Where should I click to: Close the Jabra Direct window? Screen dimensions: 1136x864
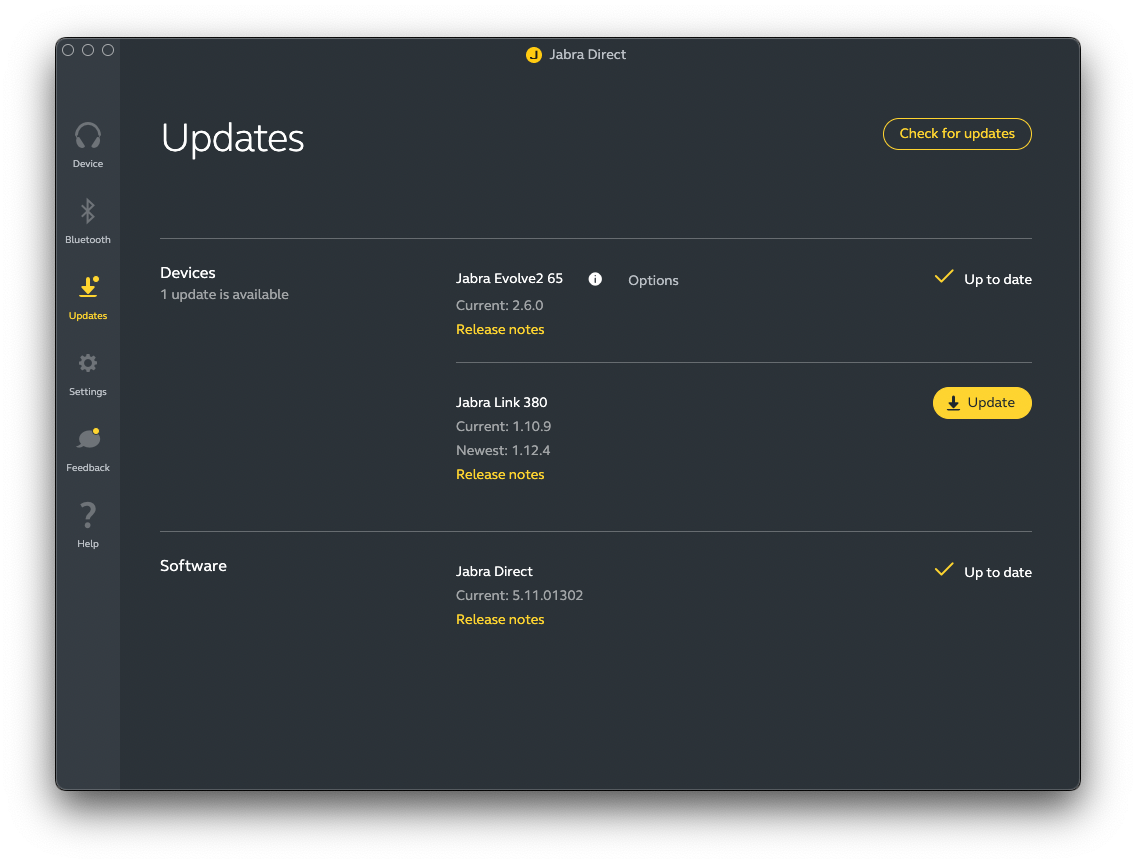click(68, 50)
